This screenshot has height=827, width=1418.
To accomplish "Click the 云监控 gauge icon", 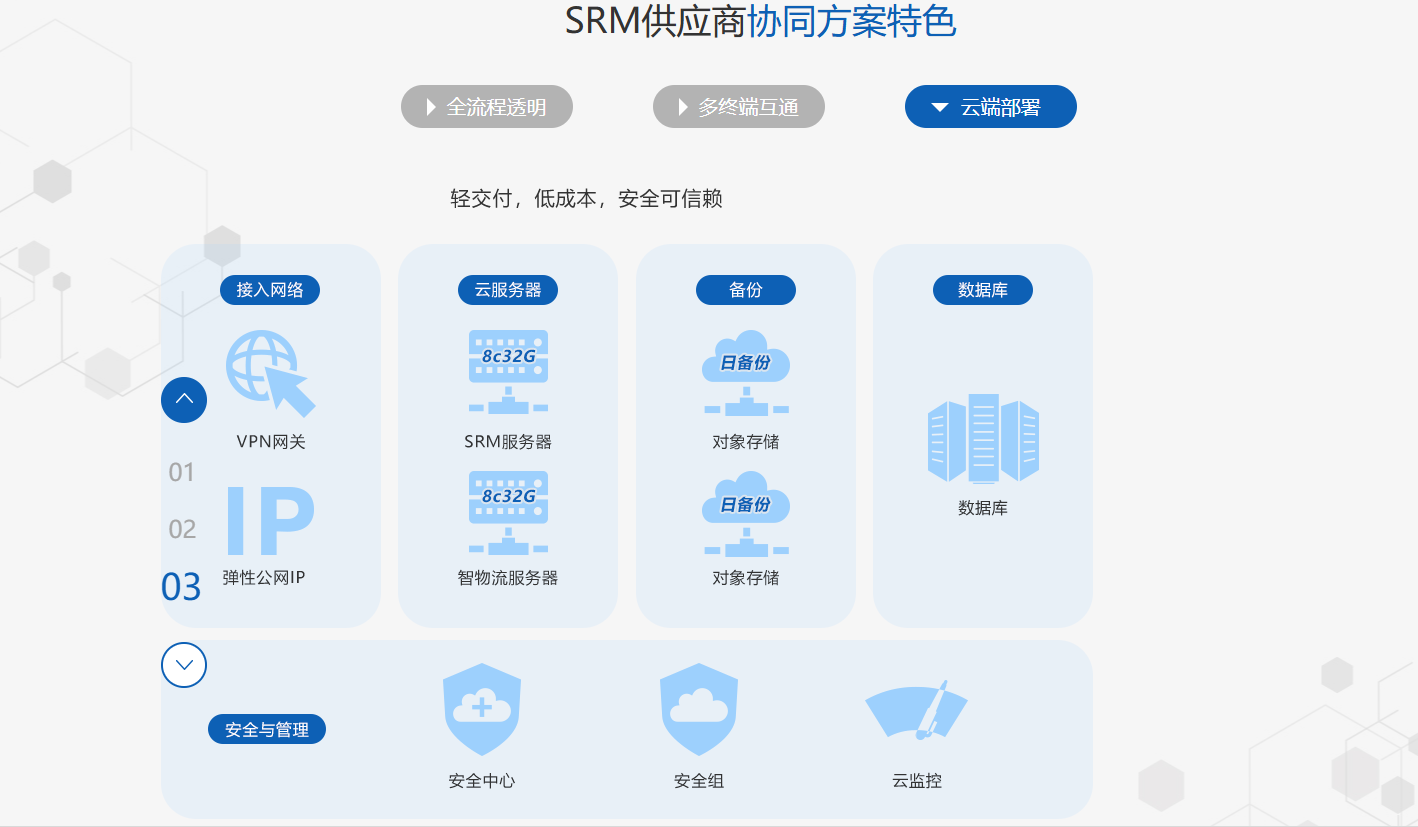I will (x=917, y=711).
